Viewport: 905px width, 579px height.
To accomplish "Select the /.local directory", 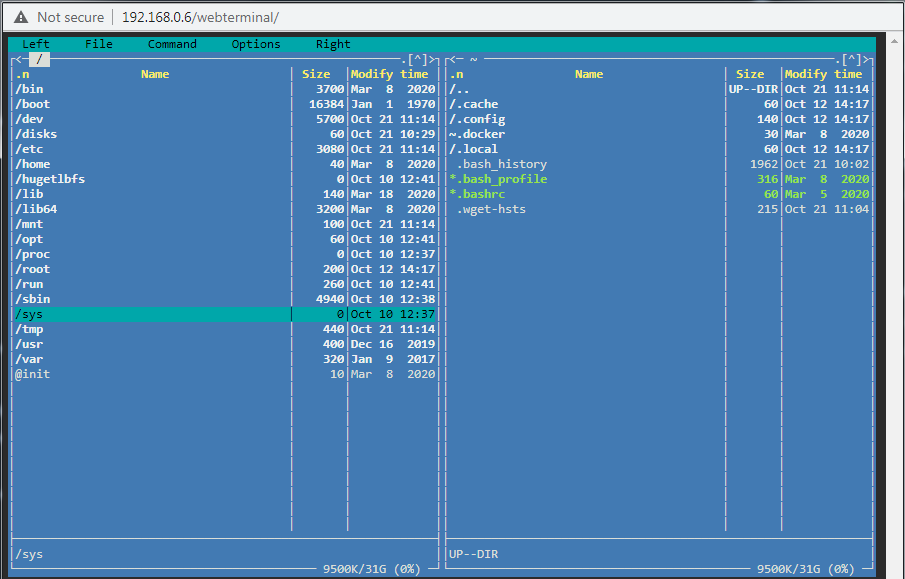I will tap(659, 149).
